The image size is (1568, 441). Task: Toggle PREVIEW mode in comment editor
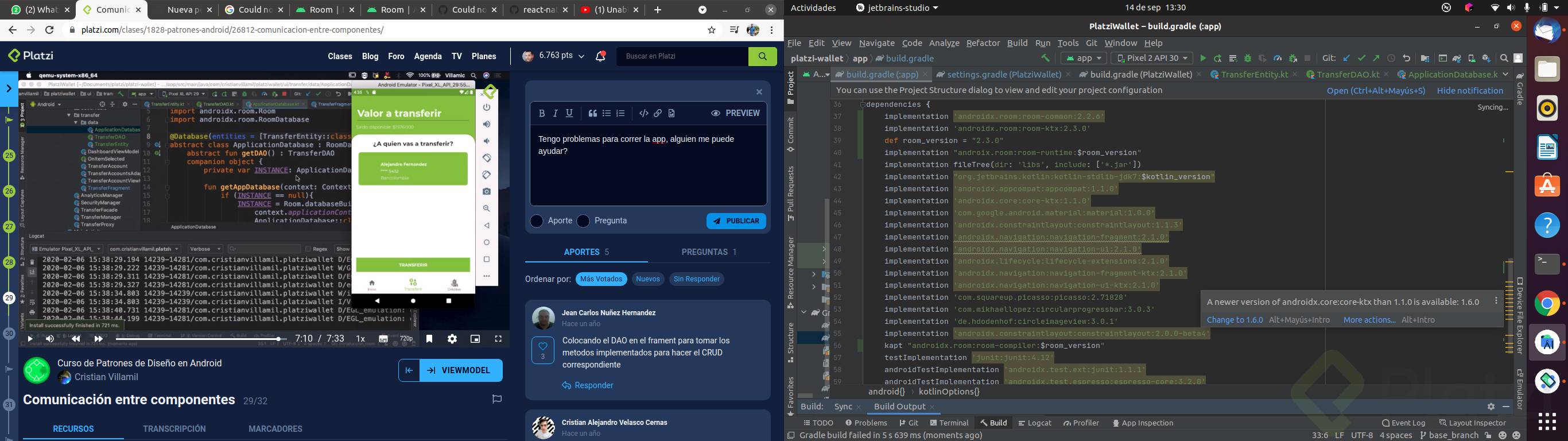pos(735,113)
